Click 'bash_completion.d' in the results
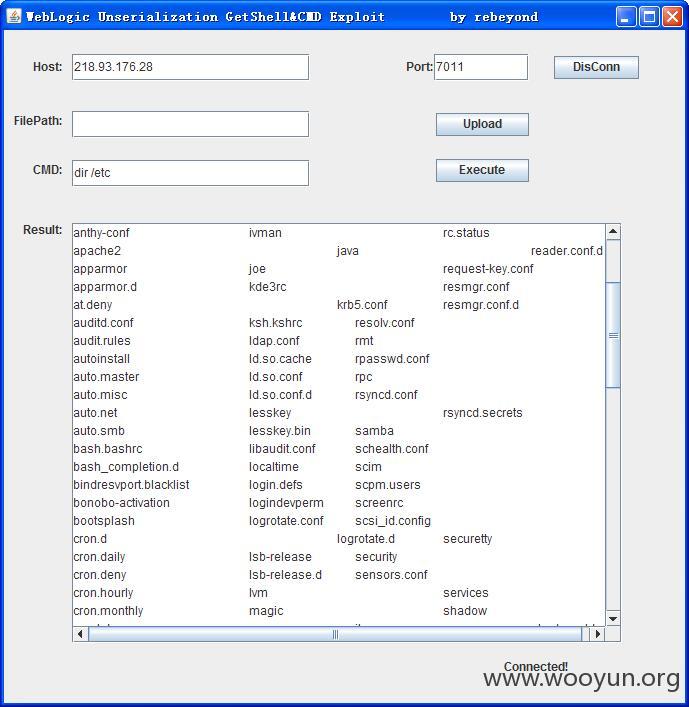This screenshot has width=689, height=707. point(126,467)
